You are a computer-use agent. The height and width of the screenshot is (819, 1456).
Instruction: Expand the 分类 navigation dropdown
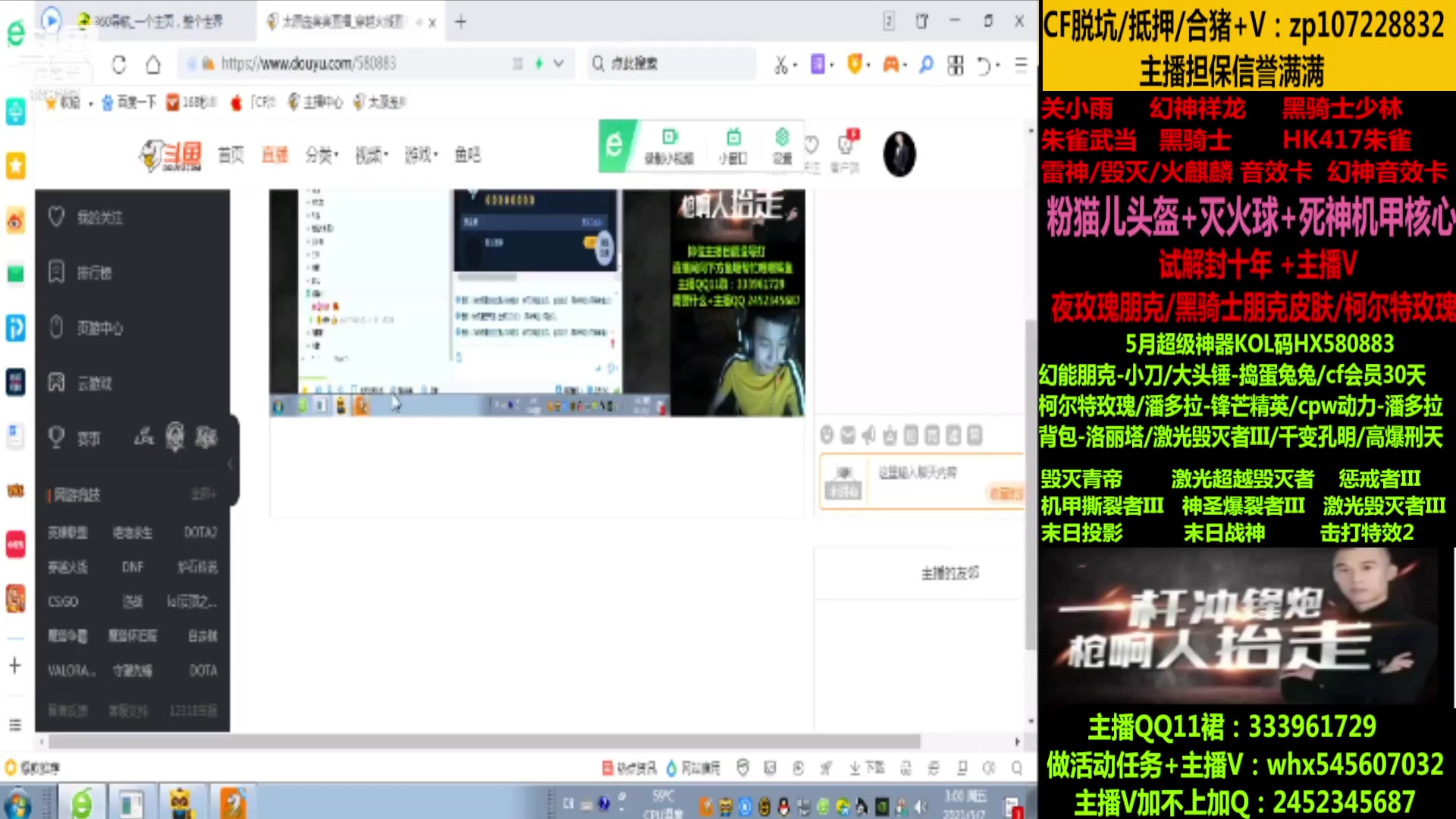[322, 155]
